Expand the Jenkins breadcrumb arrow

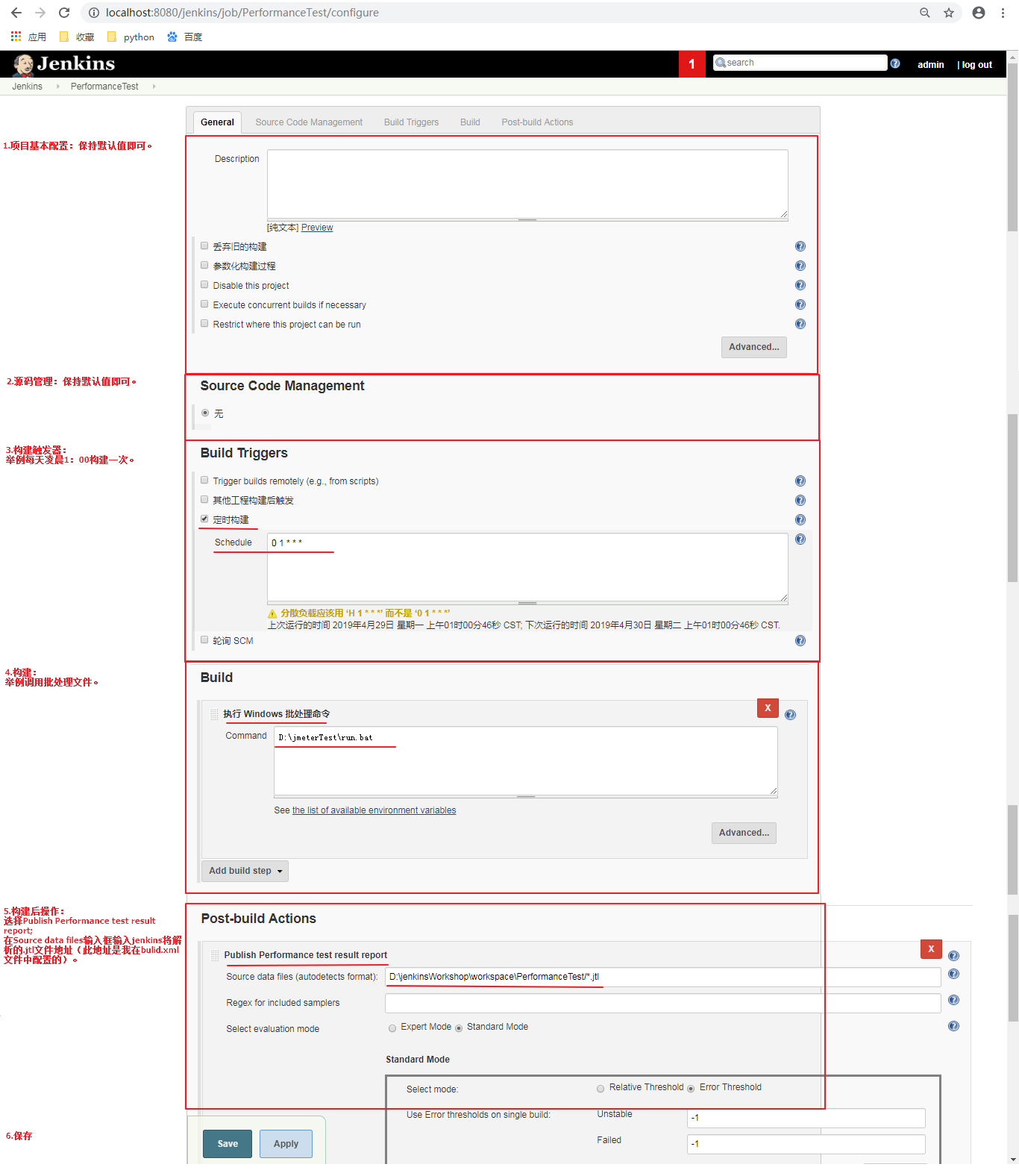coord(57,87)
